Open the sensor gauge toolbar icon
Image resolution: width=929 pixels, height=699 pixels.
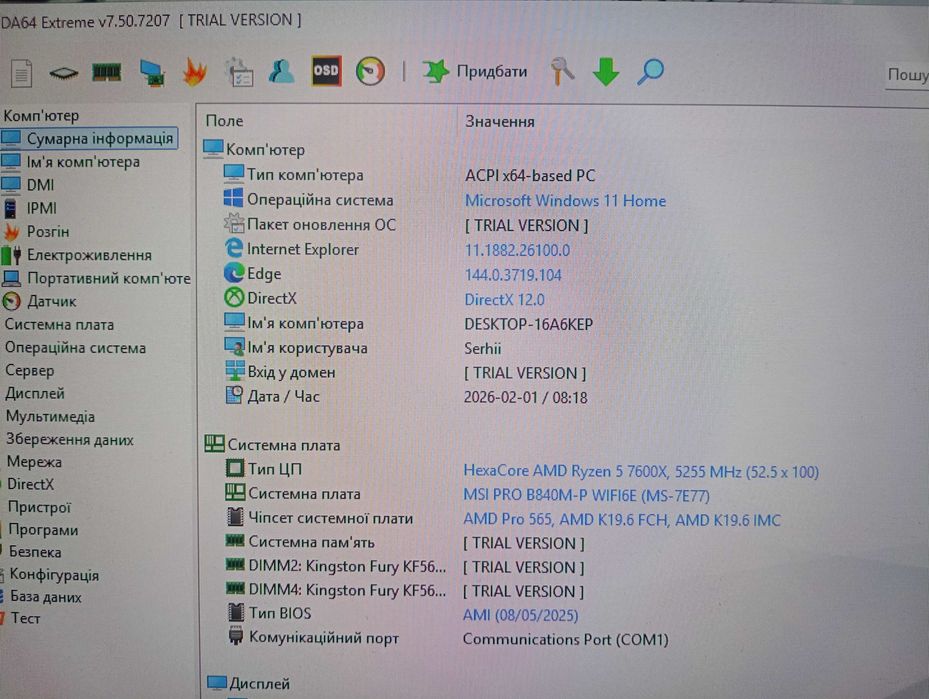tap(370, 72)
